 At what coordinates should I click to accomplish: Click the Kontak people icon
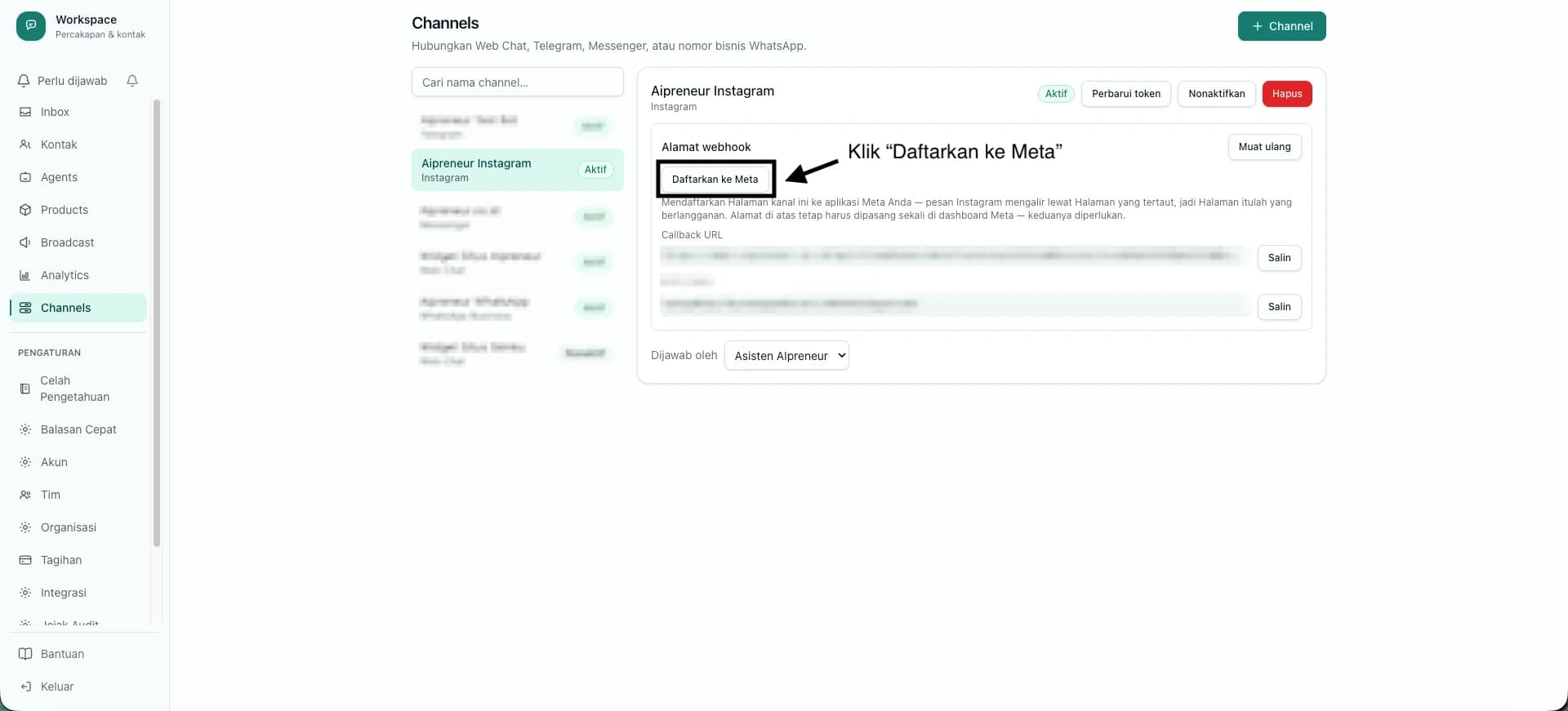pyautogui.click(x=25, y=144)
